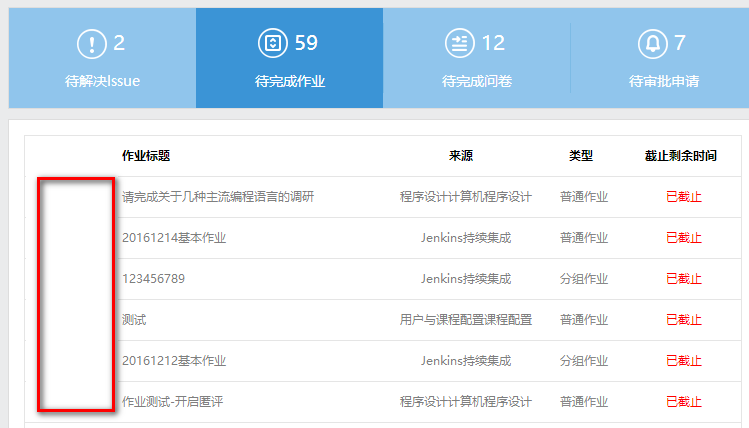Click source Jenkins持续集成 in the 20161212基本作业 row
The width and height of the screenshot is (749, 428).
(466, 361)
